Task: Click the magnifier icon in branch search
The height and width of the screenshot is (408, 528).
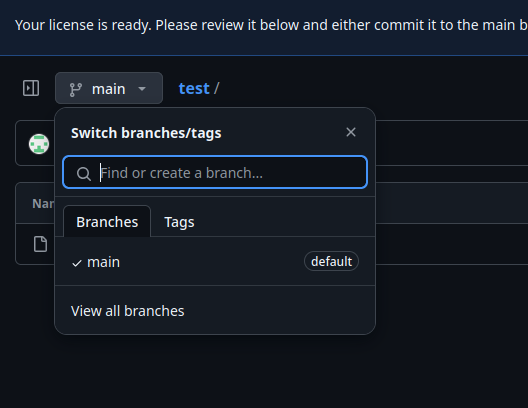Action: tap(84, 173)
